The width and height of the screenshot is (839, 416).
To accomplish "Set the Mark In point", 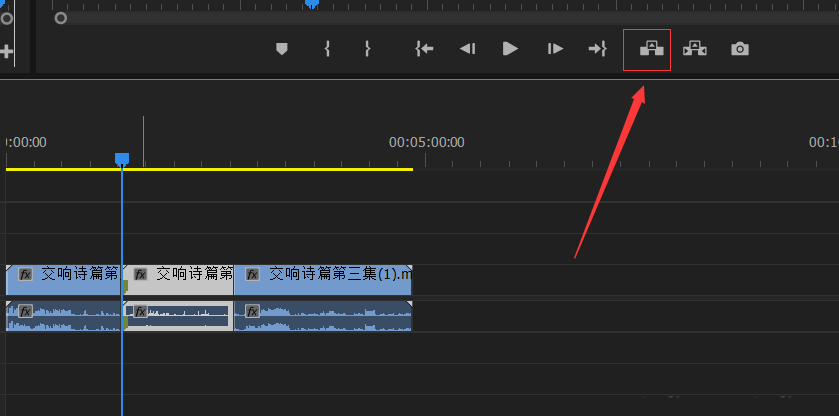I will tap(327, 49).
